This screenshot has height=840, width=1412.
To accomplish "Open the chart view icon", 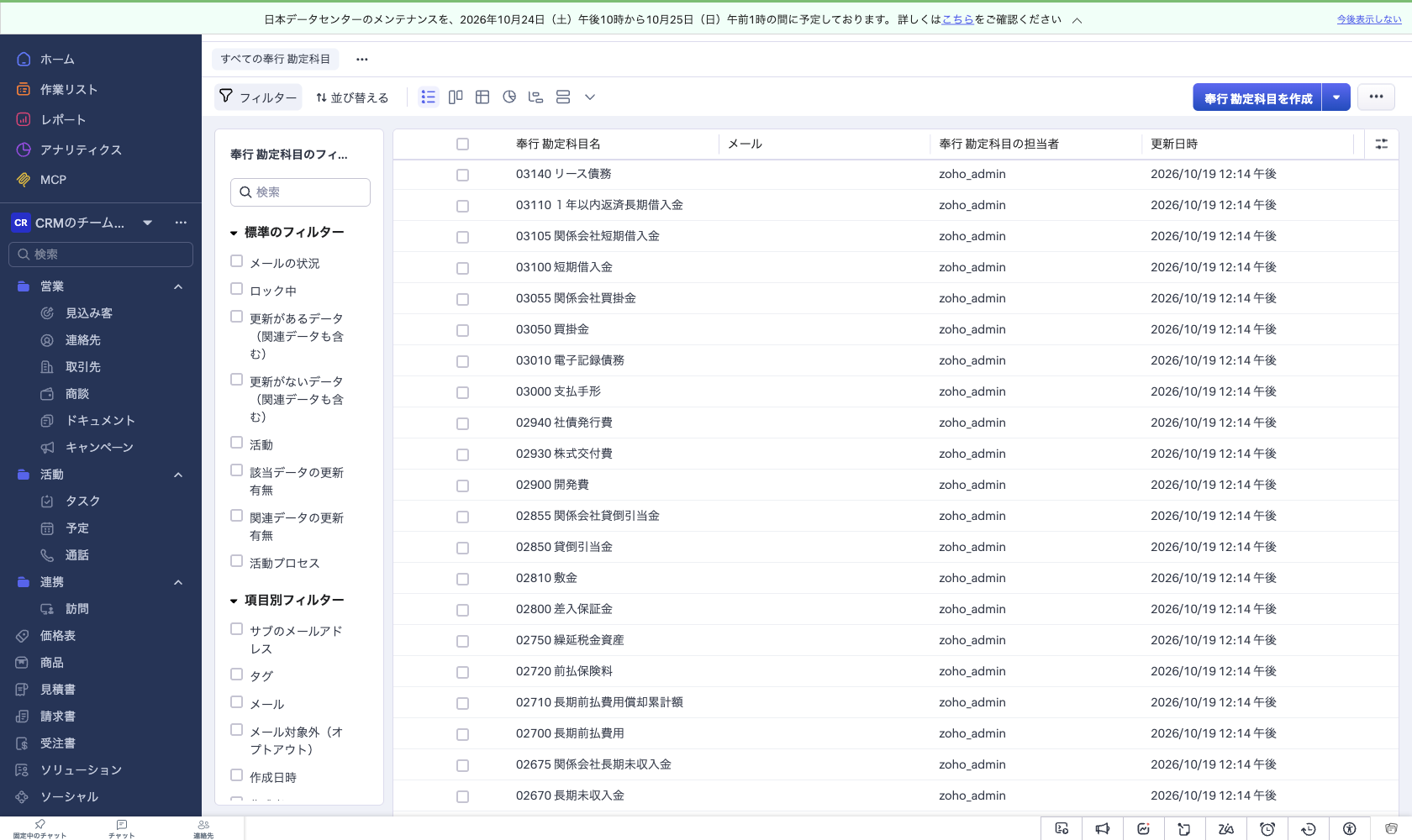I will tap(509, 97).
